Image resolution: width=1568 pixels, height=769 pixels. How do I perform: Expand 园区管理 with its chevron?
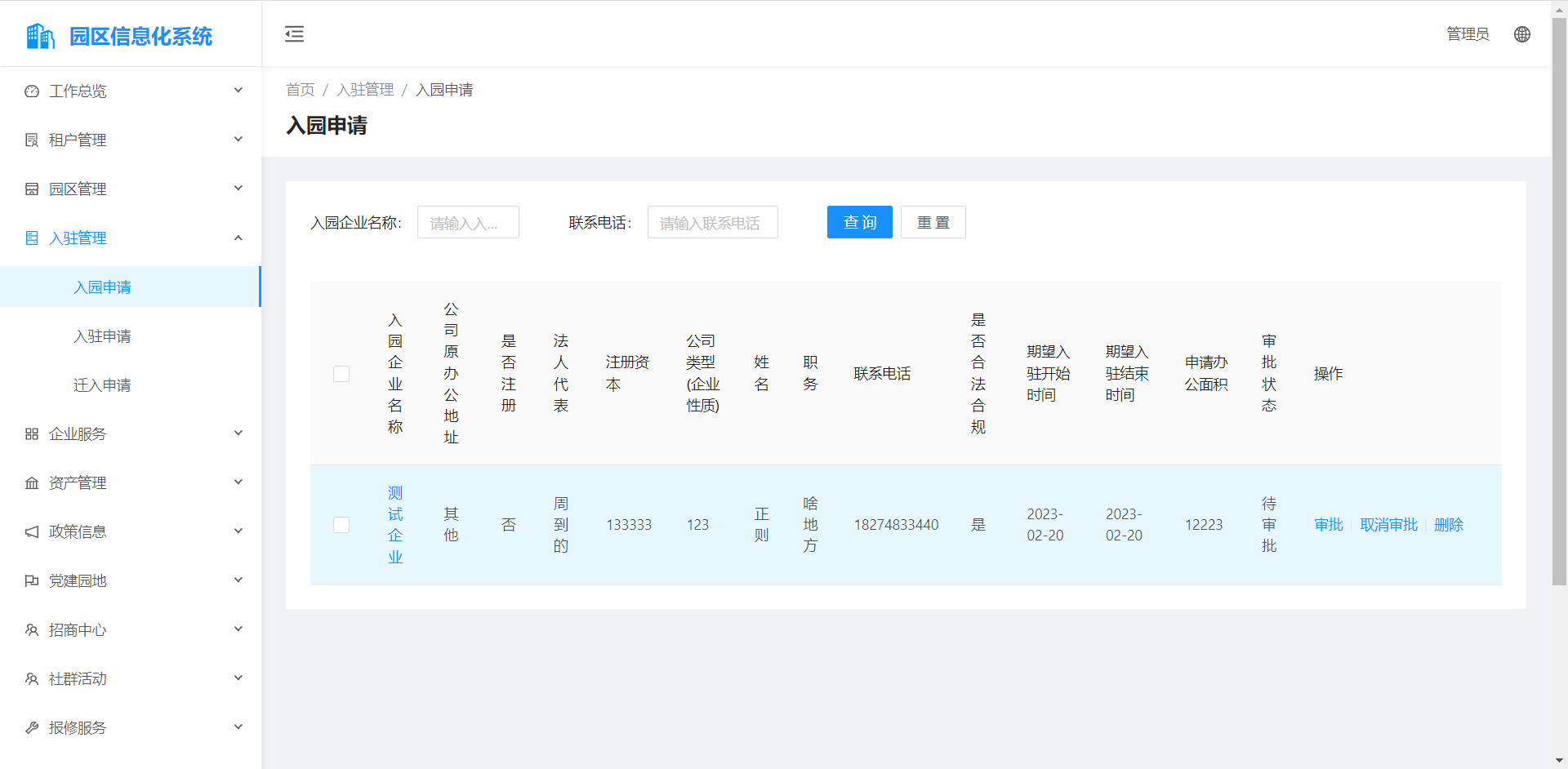click(238, 189)
